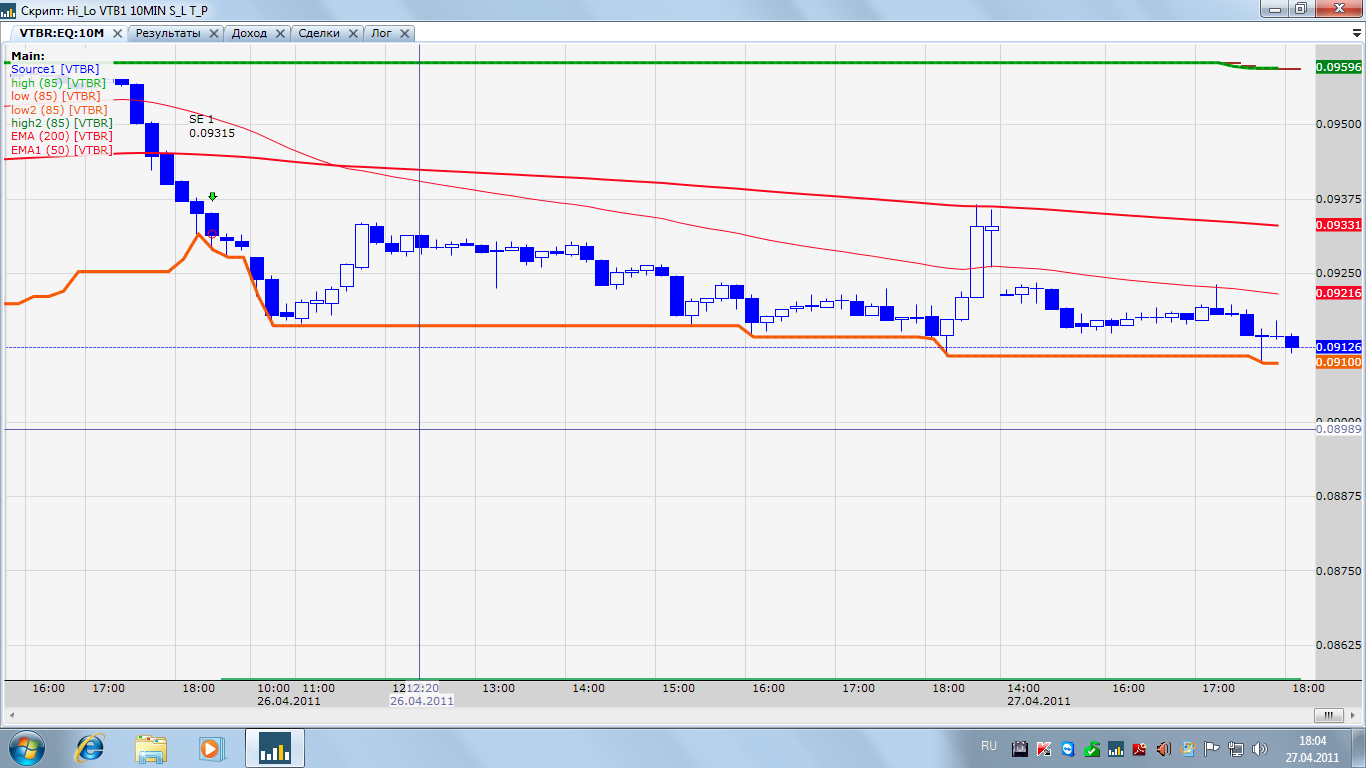Open the Доход tab
Image resolution: width=1366 pixels, height=768 pixels.
pos(249,33)
